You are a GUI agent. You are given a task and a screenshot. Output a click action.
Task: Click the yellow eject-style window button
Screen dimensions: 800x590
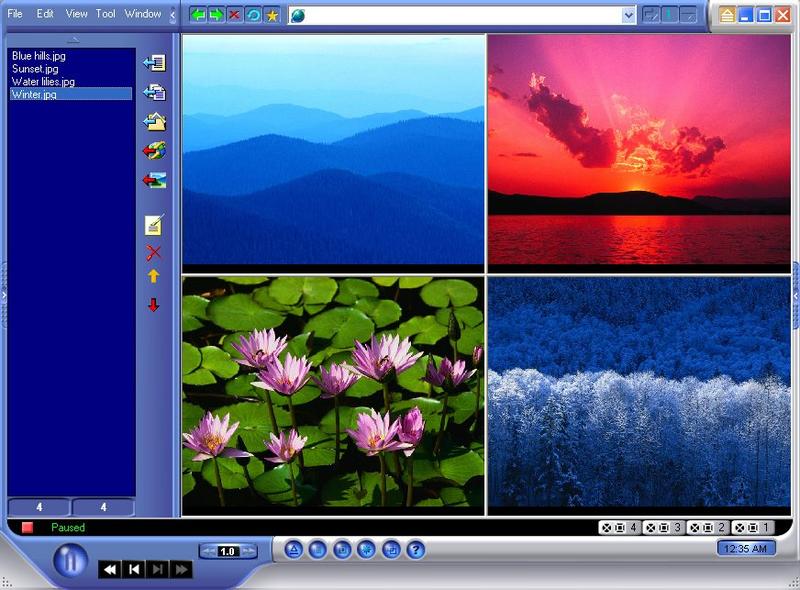click(x=727, y=15)
